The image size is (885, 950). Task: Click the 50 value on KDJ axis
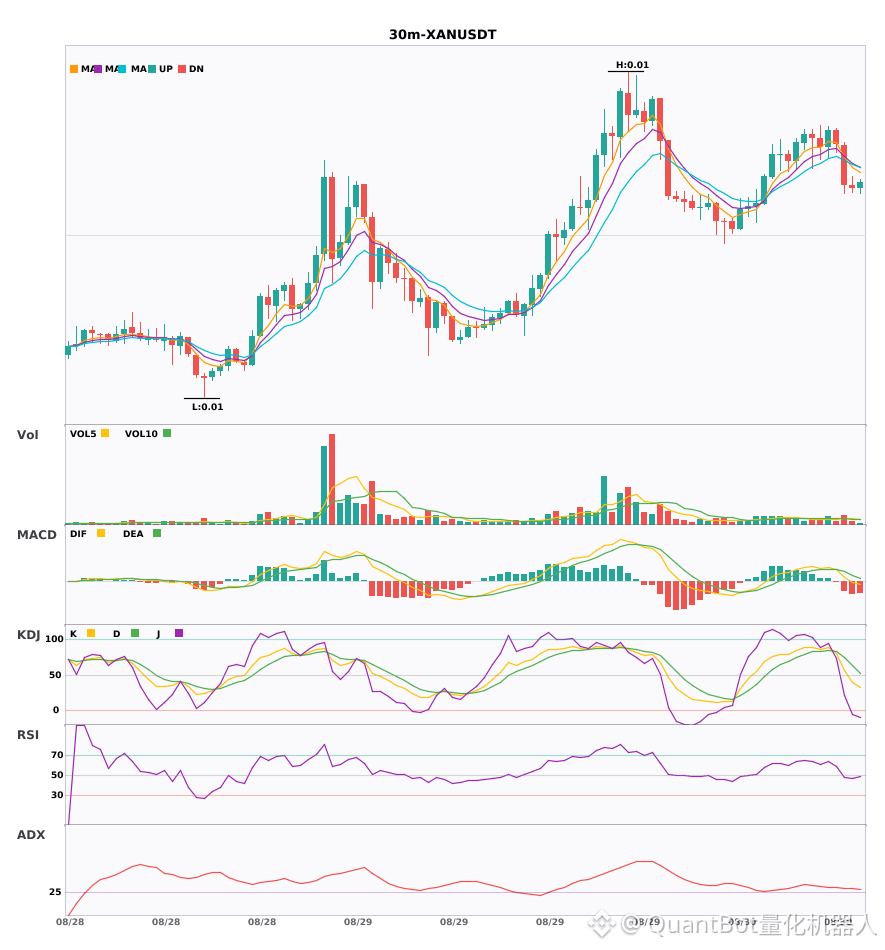[x=55, y=675]
